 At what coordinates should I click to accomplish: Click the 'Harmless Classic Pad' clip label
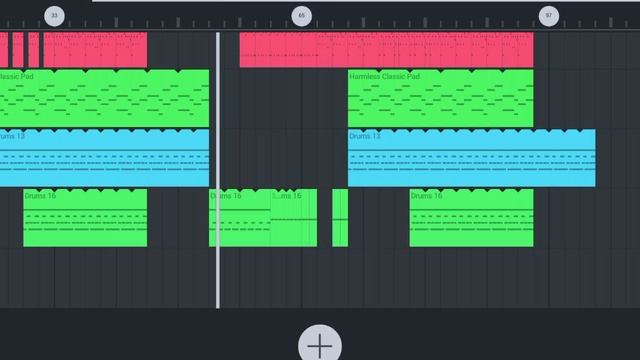click(384, 76)
